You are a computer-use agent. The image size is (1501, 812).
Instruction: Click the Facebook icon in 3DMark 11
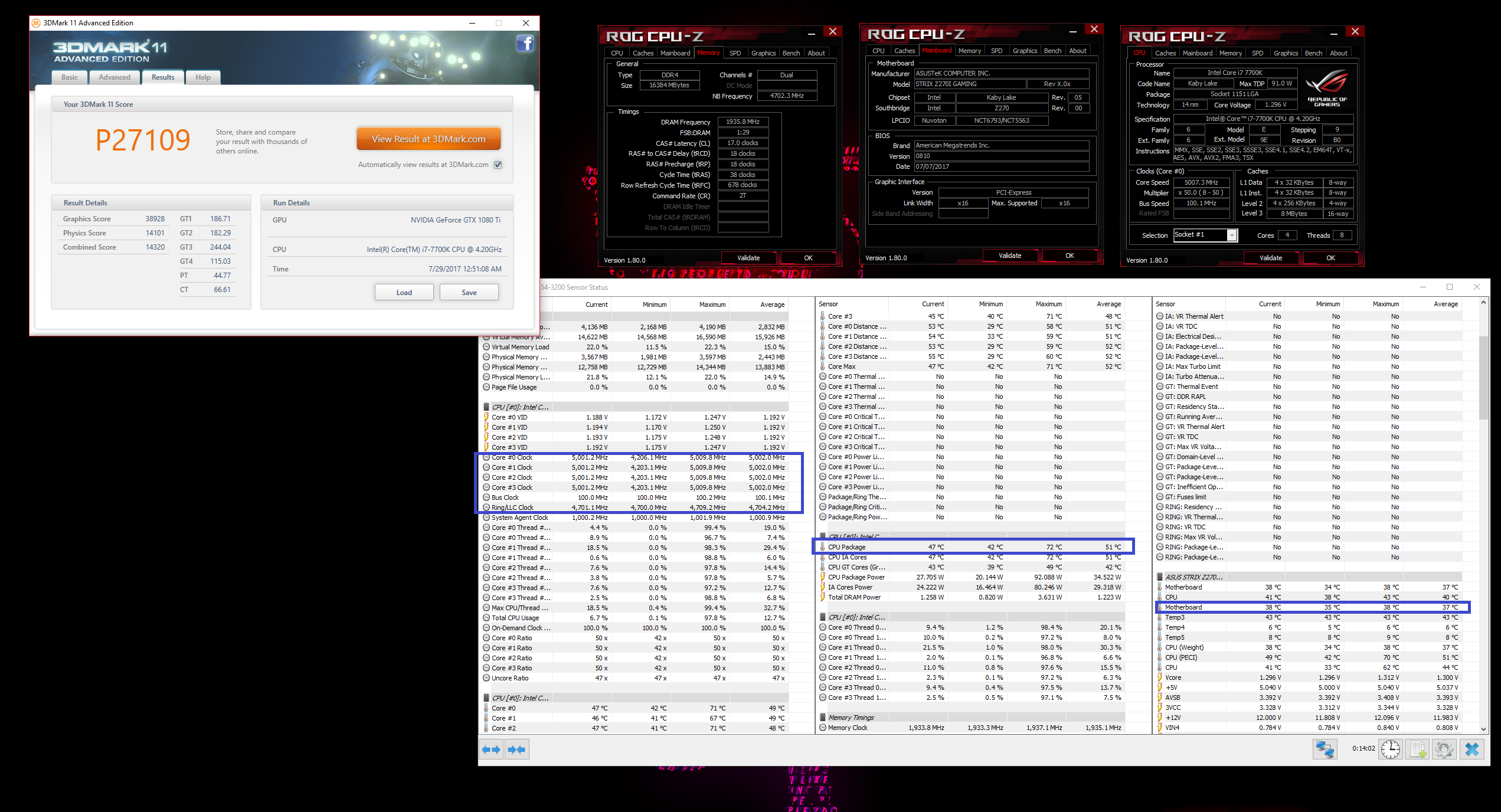[525, 43]
